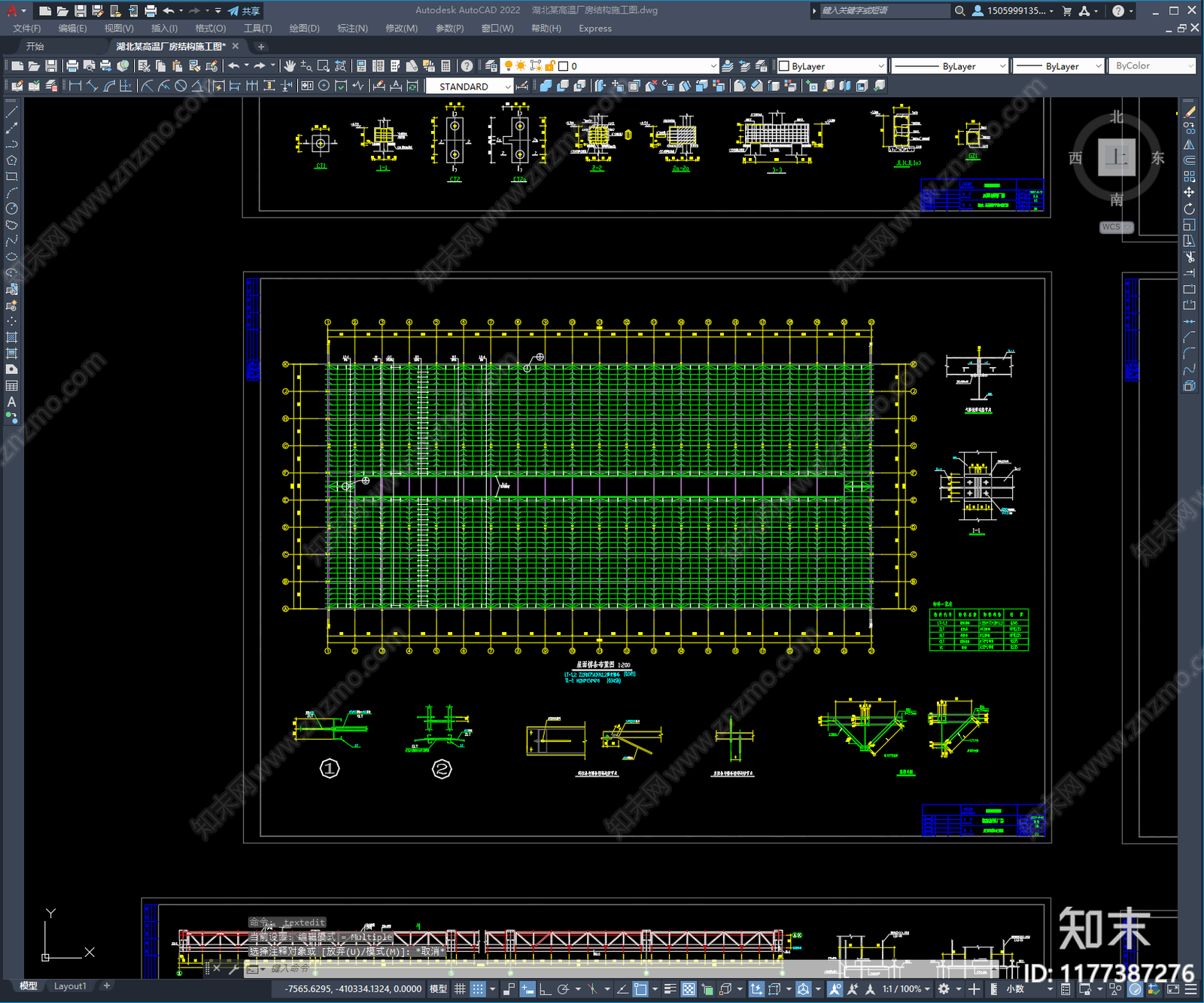Open the customization hamburger icon in status bar
Viewport: 1204px width, 1003px height.
coord(1192,989)
